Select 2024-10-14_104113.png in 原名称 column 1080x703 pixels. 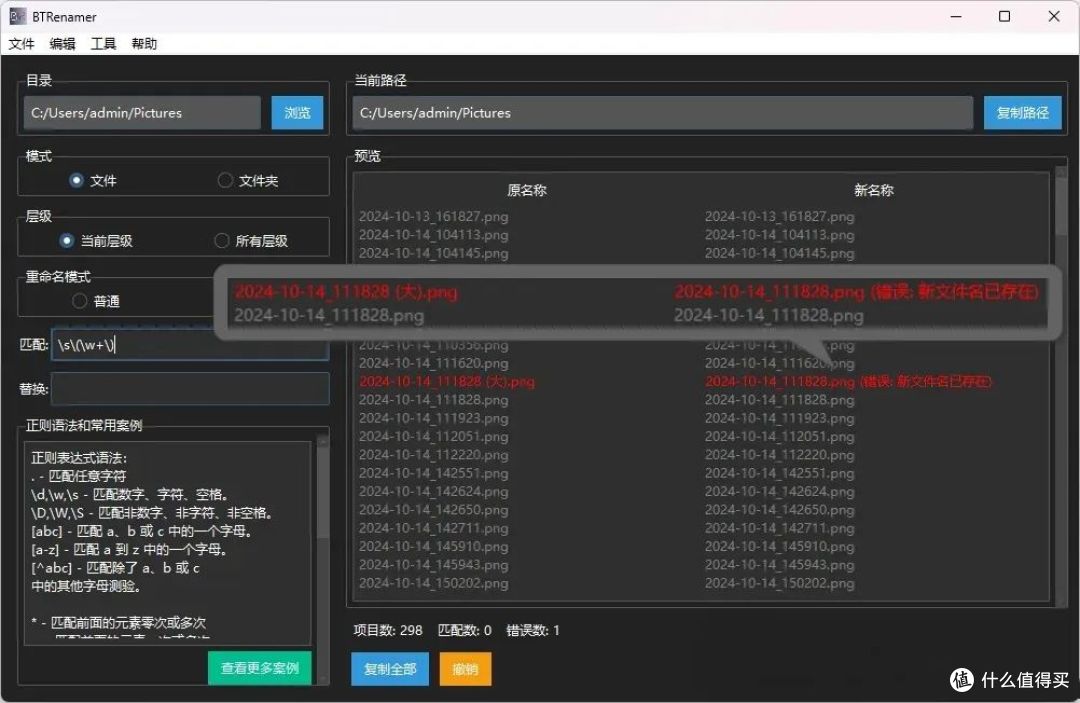pos(434,235)
